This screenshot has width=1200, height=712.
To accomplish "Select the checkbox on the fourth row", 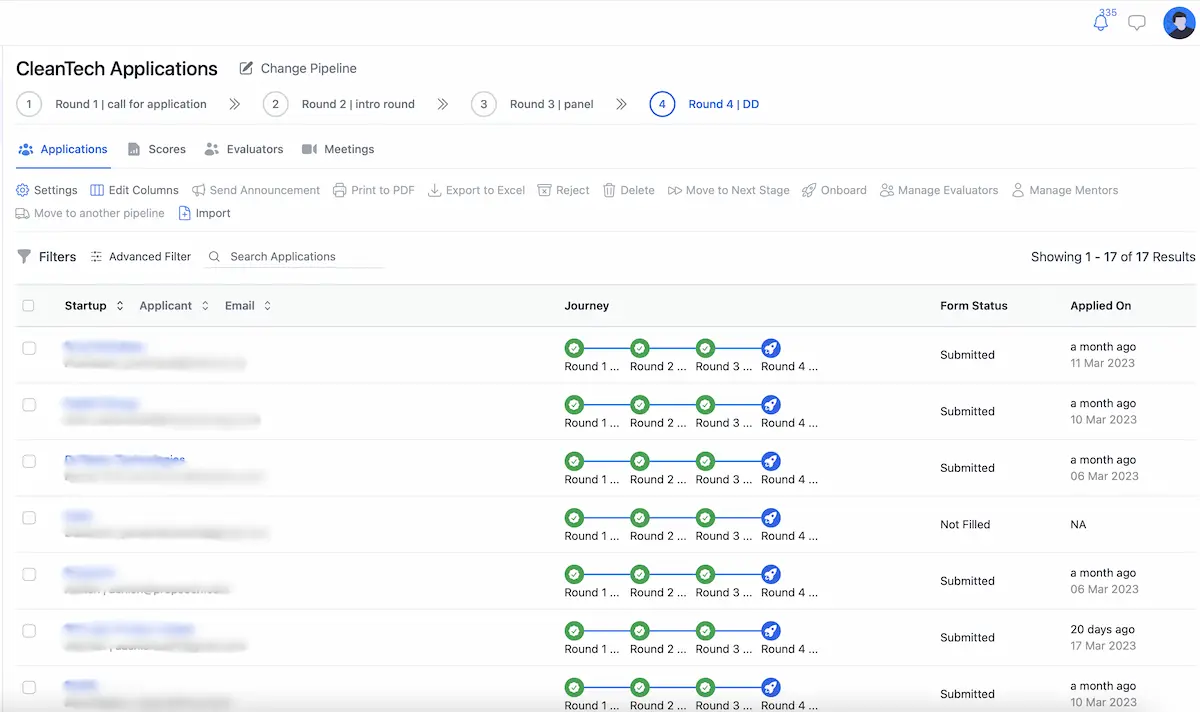I will tap(28, 518).
